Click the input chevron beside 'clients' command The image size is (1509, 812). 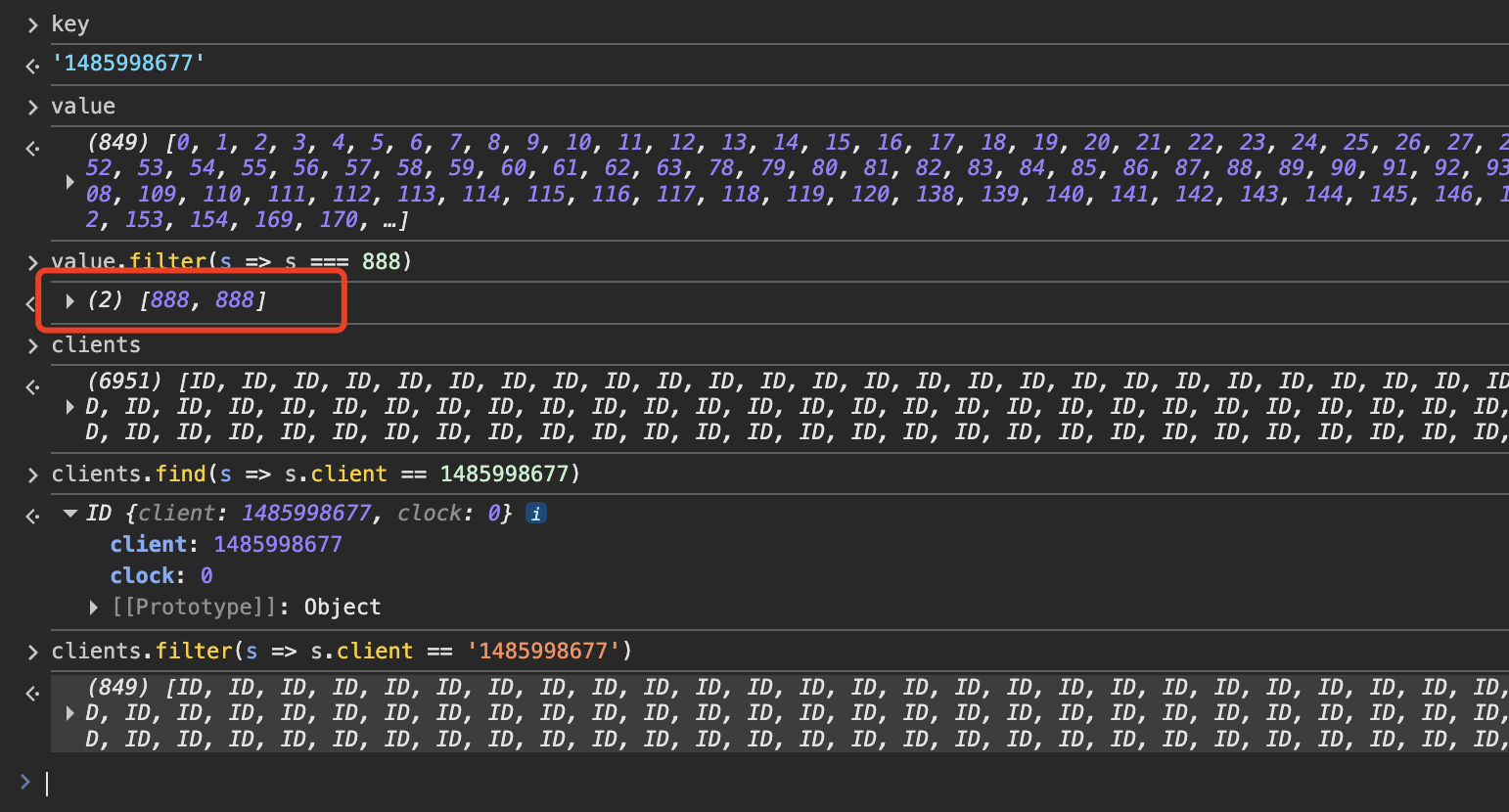pyautogui.click(x=32, y=345)
